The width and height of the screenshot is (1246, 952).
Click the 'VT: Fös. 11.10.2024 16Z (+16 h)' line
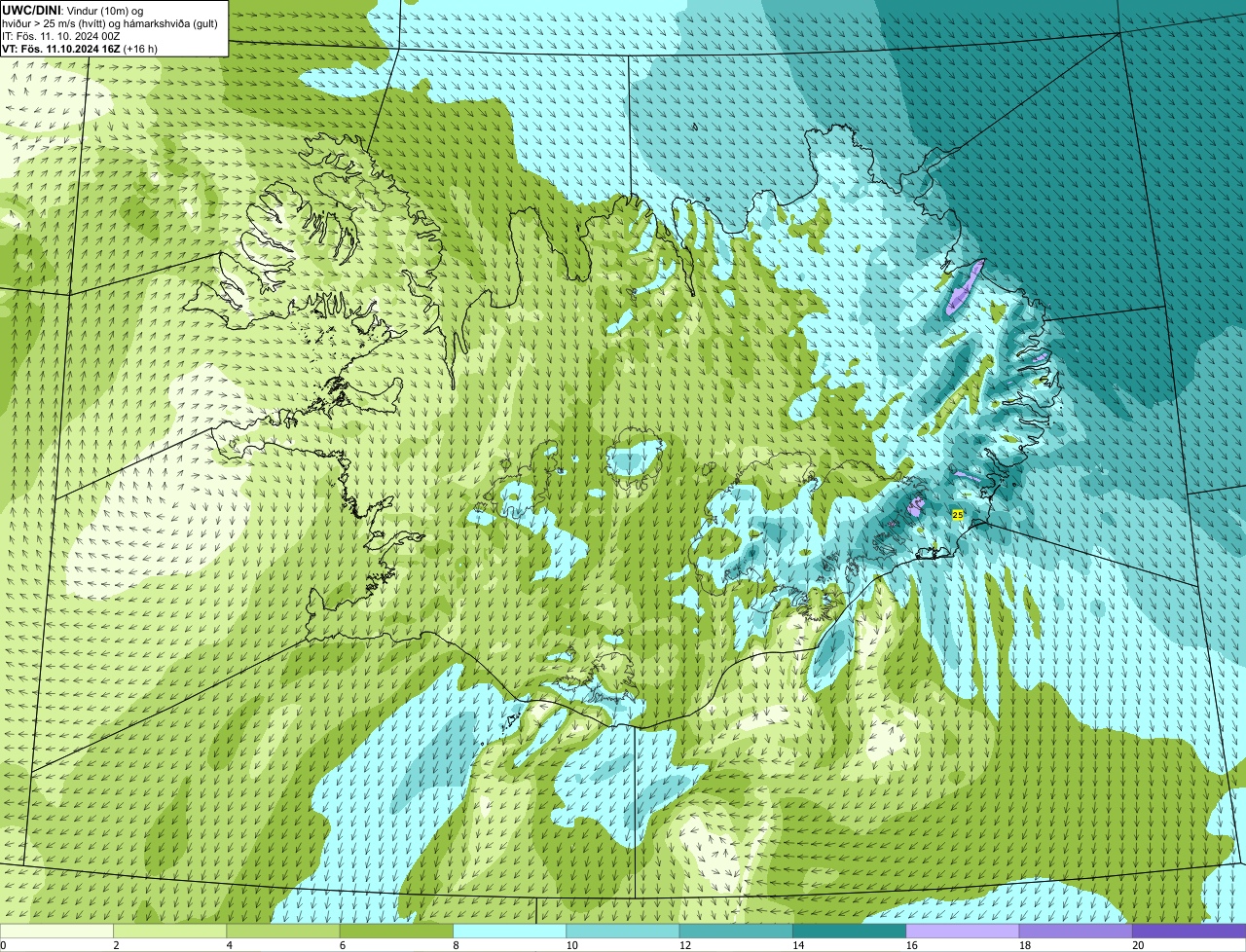(80, 48)
